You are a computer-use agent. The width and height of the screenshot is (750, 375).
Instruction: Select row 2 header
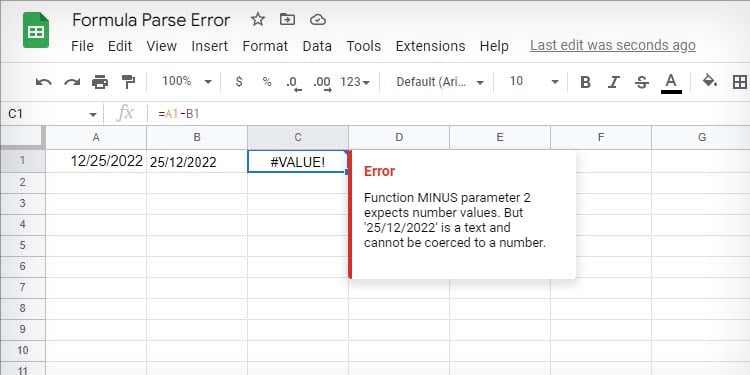pos(22,182)
